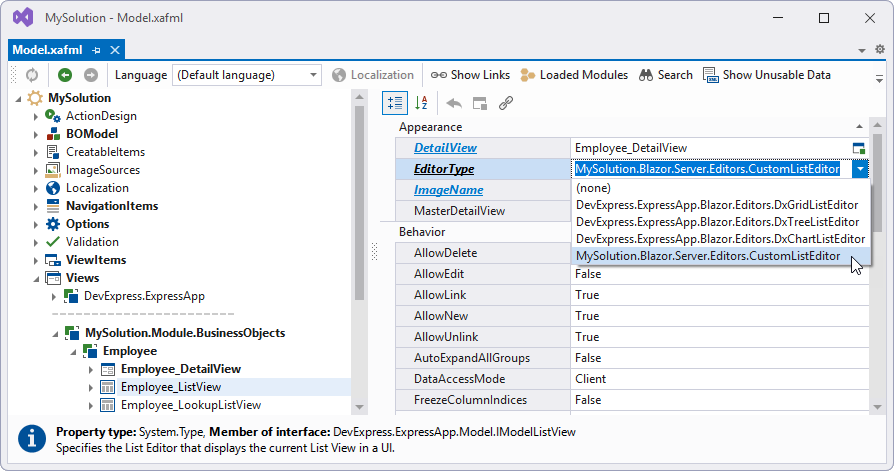Viewport: 894px width, 471px height.
Task: Click the toolbar drag grip handle
Action: 15,75
